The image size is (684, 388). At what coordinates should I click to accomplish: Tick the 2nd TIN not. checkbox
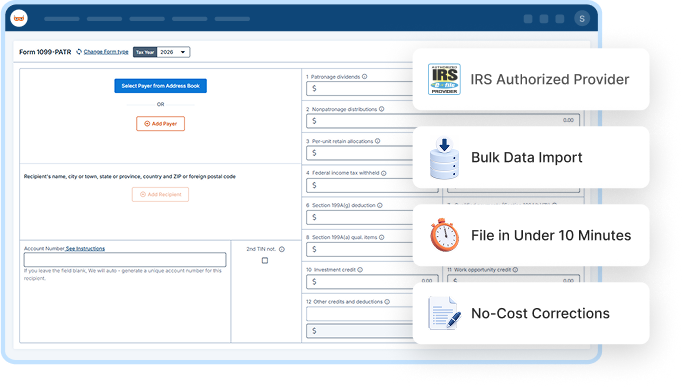(265, 261)
